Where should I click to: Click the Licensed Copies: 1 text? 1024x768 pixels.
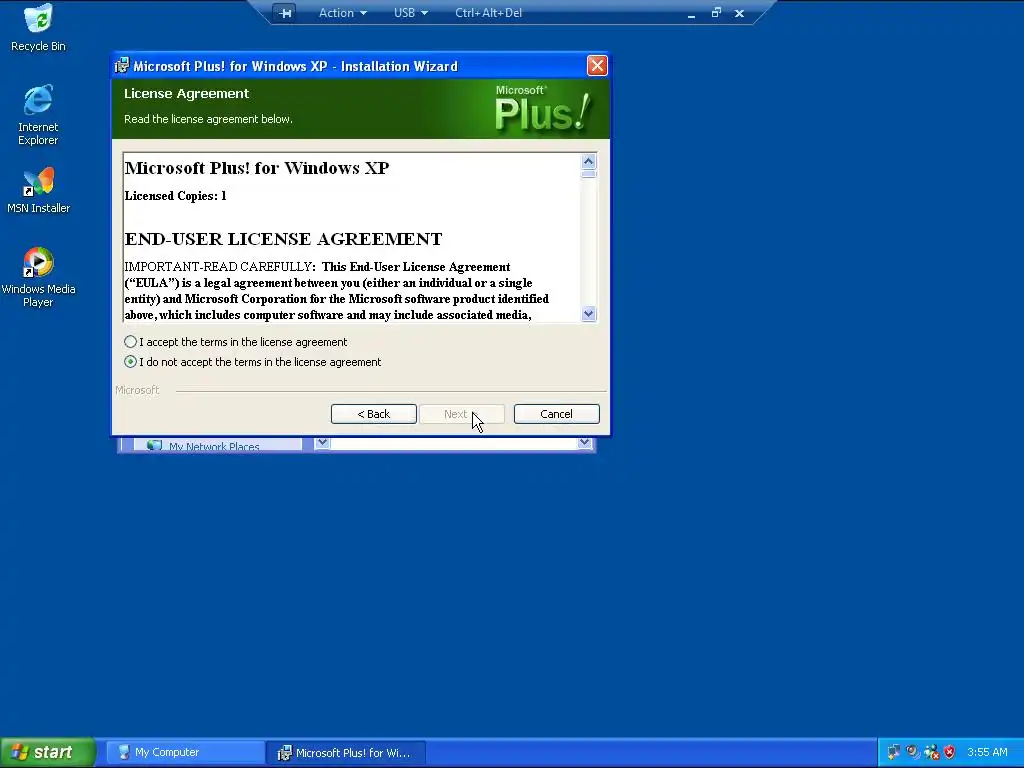[x=176, y=196]
